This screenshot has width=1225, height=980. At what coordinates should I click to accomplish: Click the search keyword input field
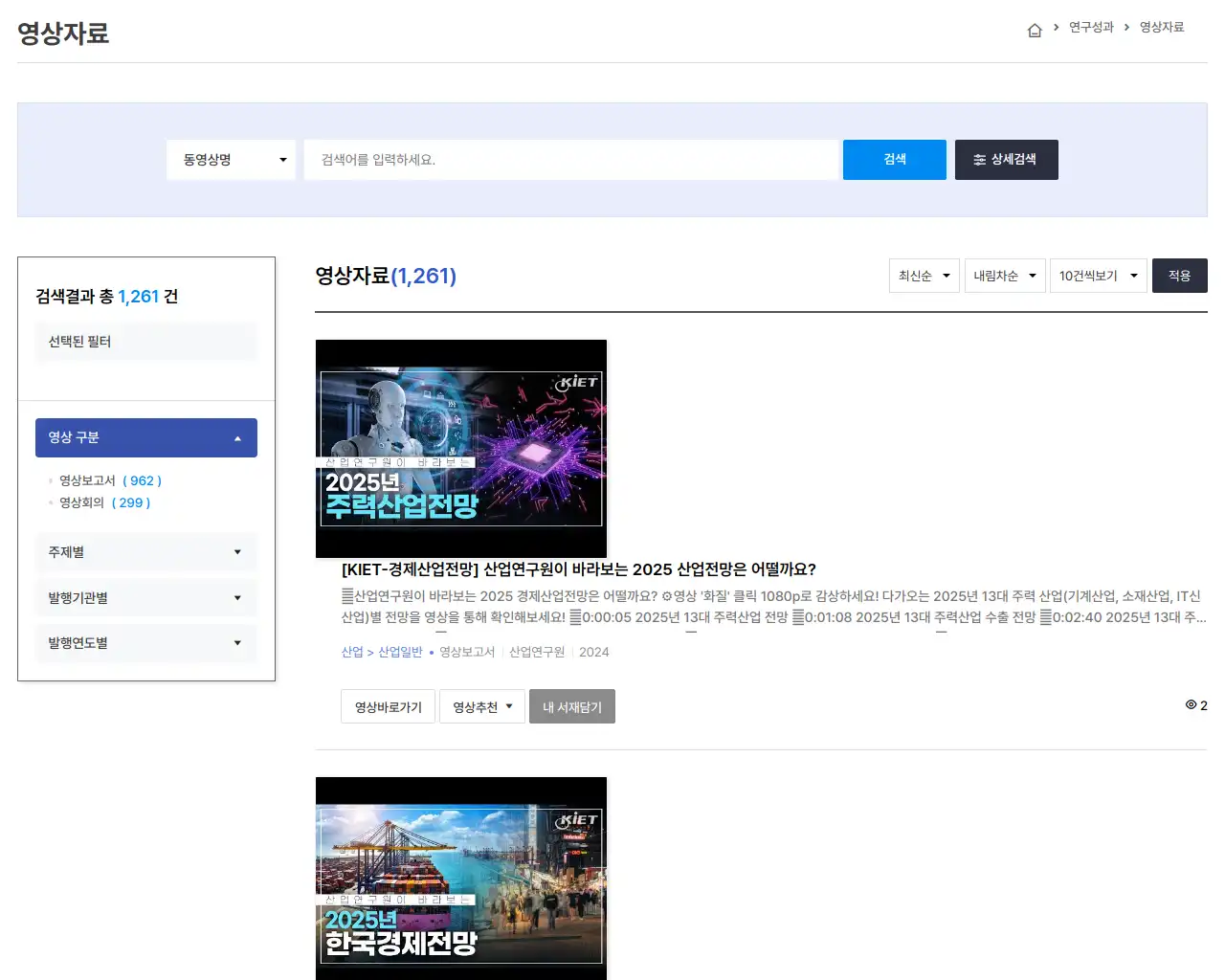click(570, 160)
